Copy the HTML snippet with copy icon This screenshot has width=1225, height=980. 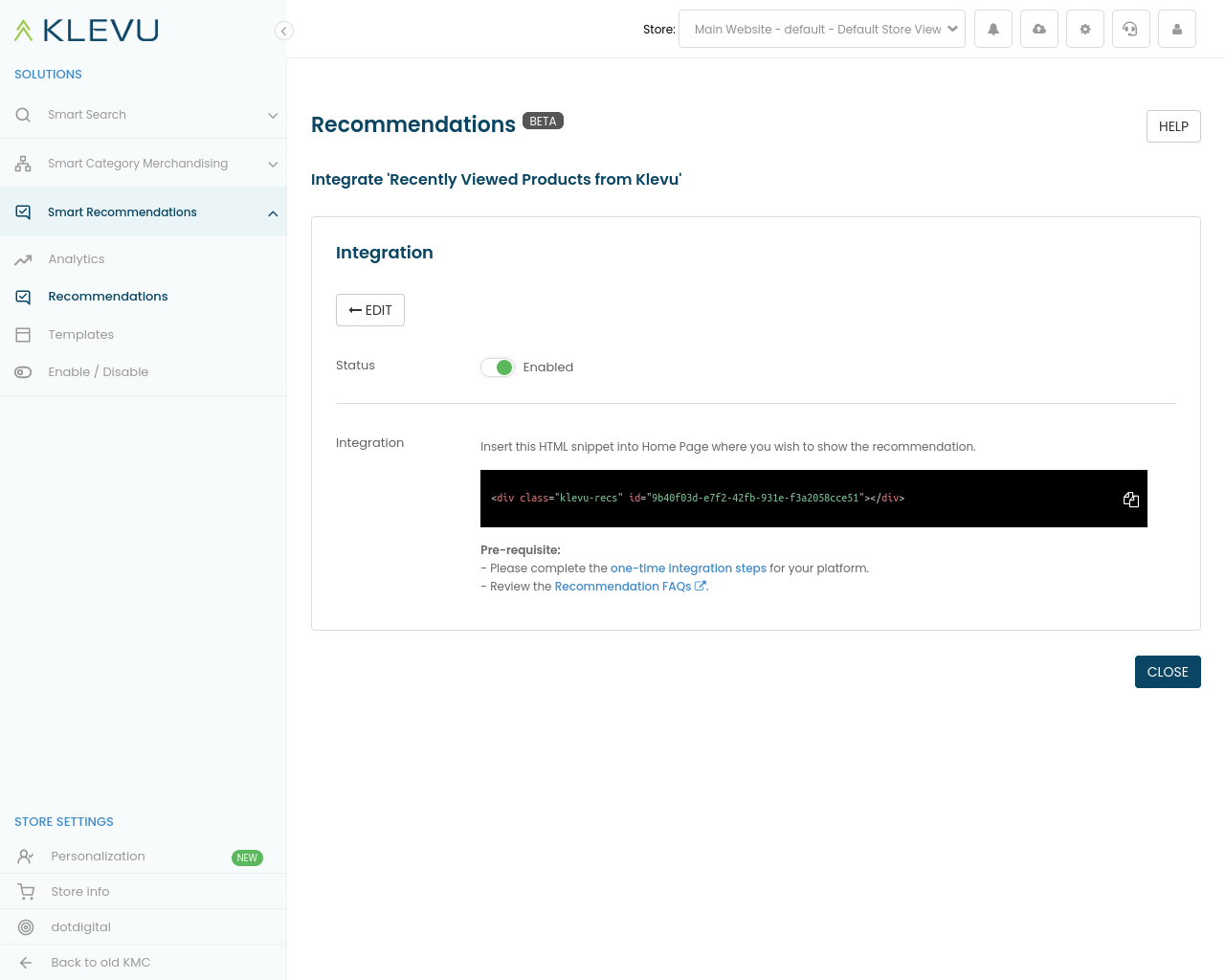pos(1130,500)
